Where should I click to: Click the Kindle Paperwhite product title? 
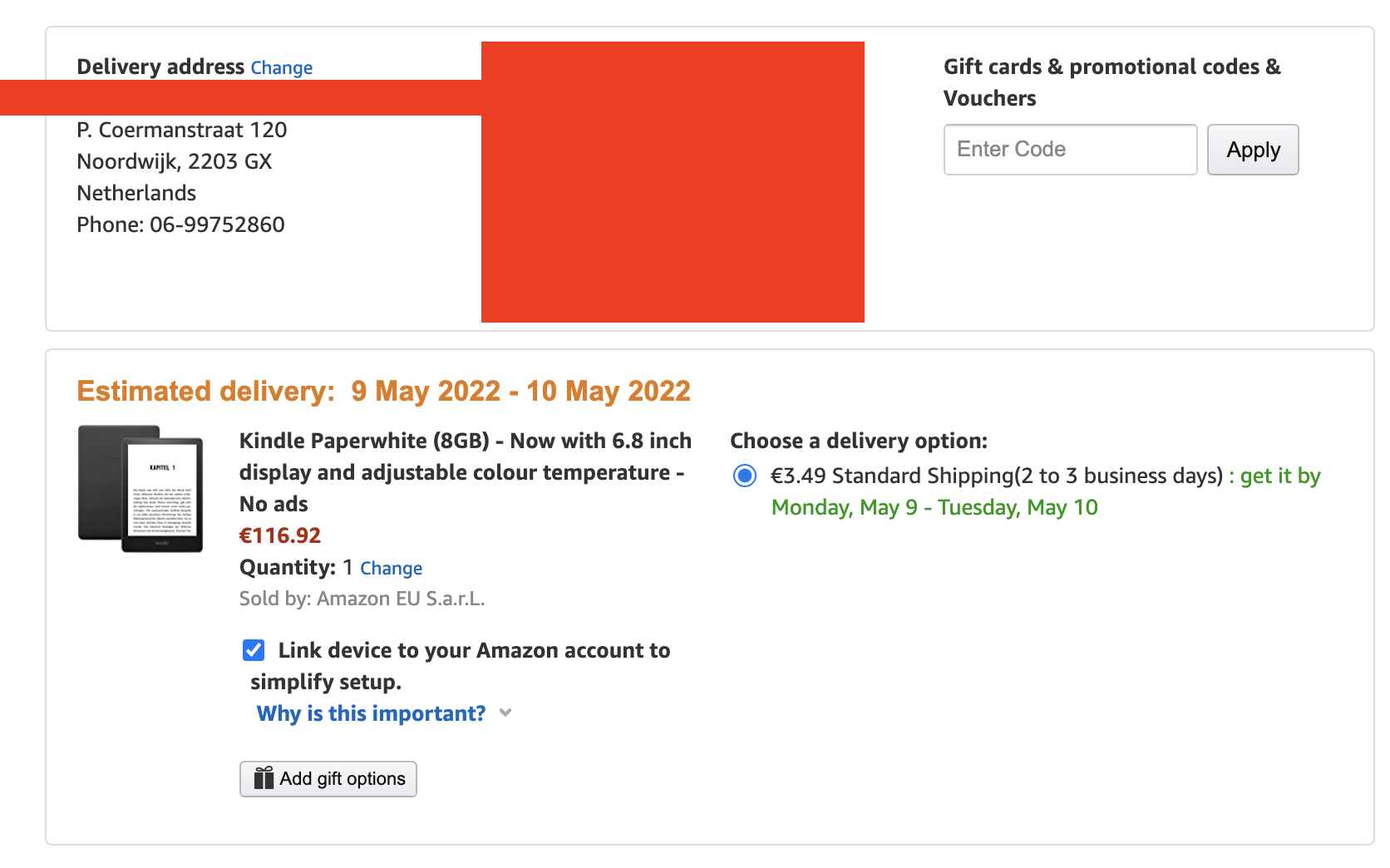465,471
